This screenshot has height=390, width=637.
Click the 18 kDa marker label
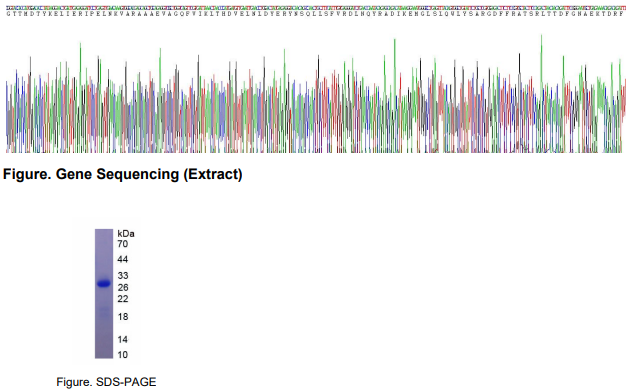(123, 316)
